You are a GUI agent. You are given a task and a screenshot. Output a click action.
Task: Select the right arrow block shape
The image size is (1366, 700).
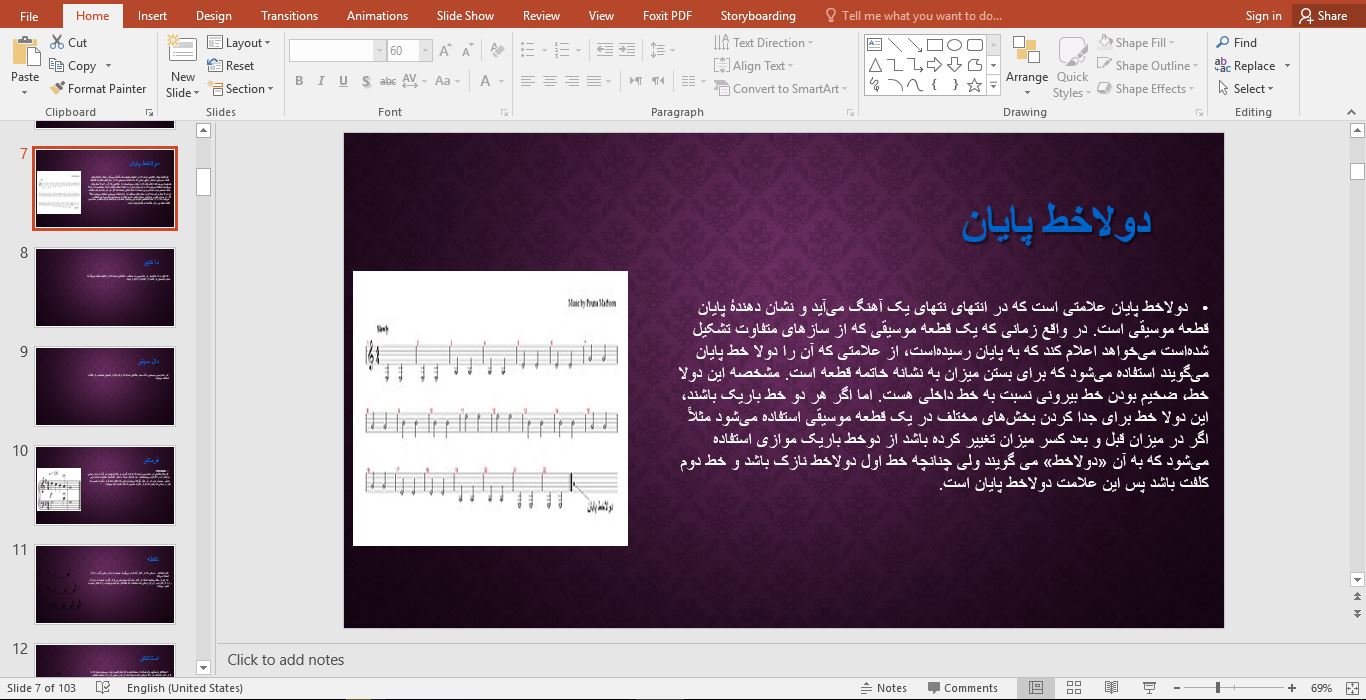tap(934, 65)
